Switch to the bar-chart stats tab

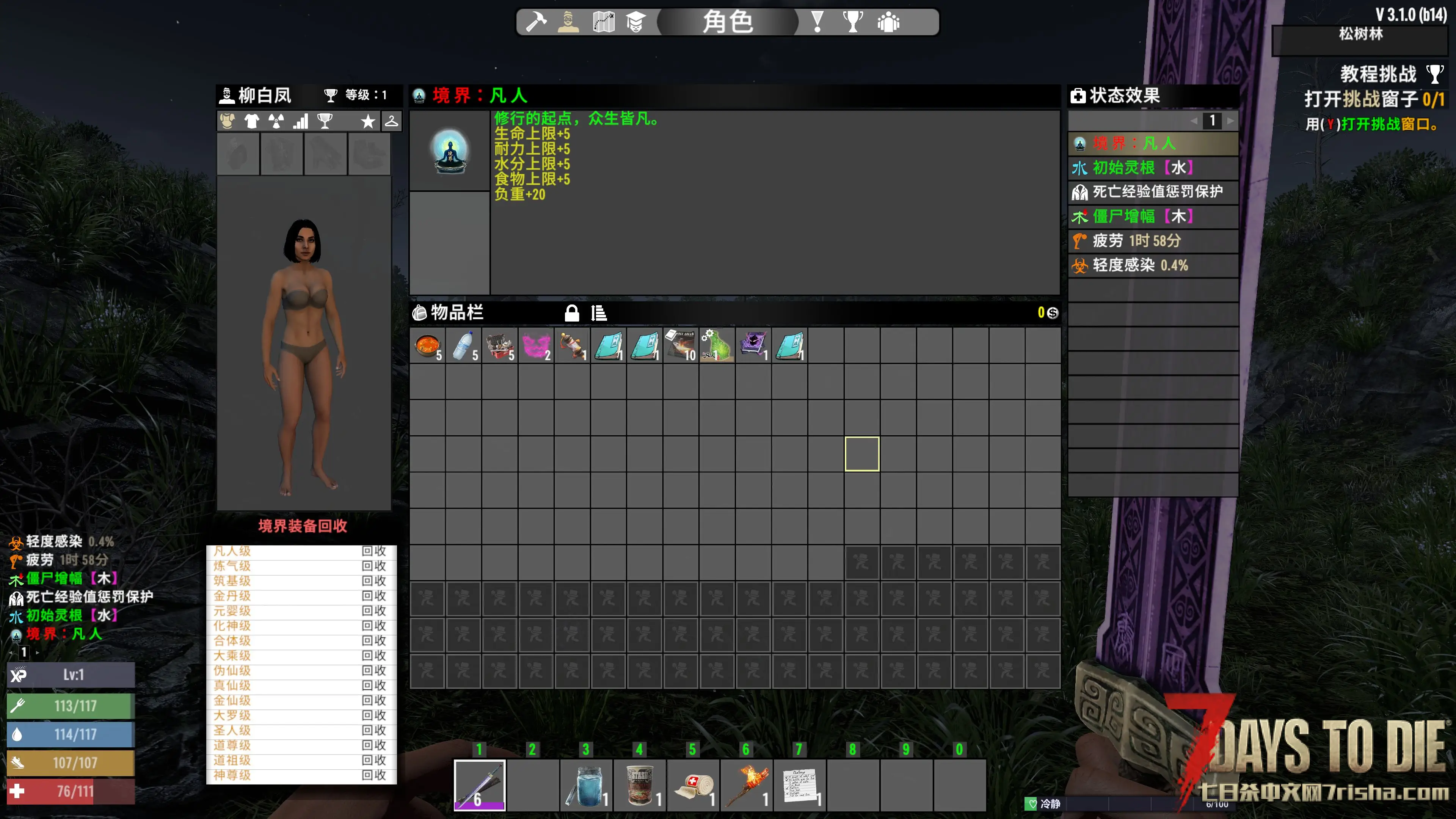pyautogui.click(x=301, y=121)
